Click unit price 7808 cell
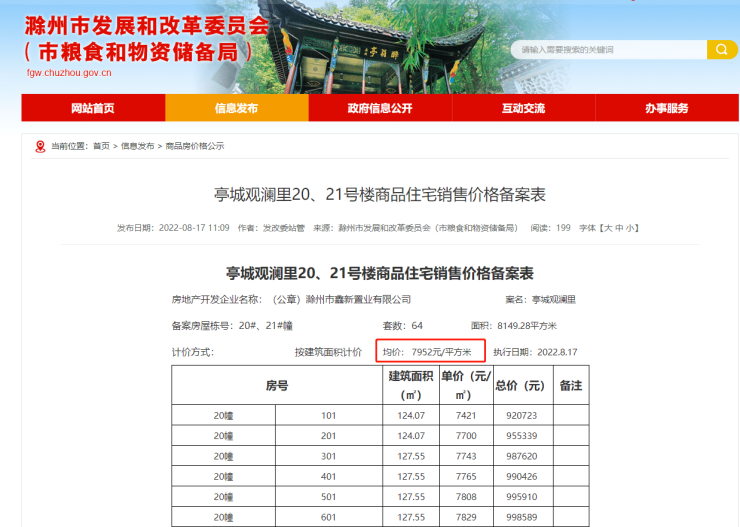 point(466,497)
